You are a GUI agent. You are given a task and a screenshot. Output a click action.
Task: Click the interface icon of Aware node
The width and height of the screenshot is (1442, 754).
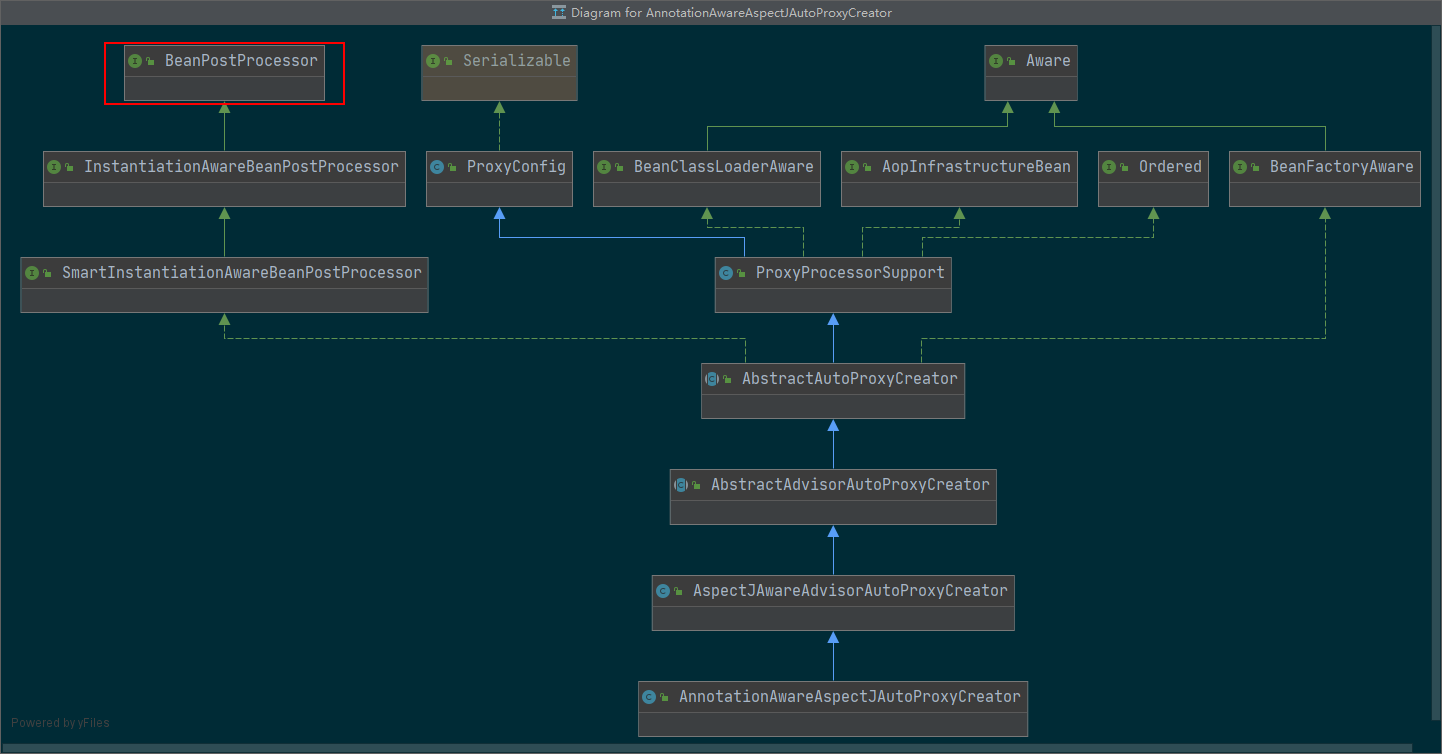pos(996,61)
